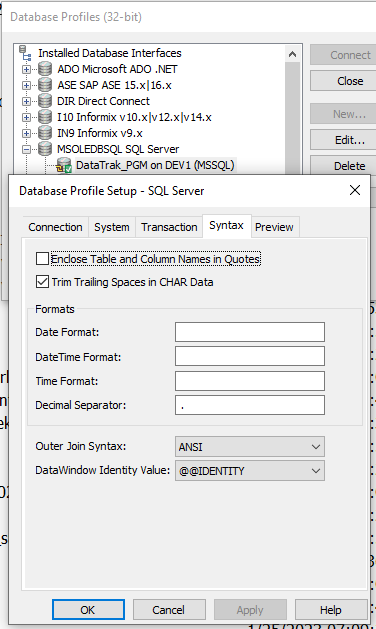Expand the ADO Microsoft ADO .NET node
376x629 pixels.
coord(26,69)
